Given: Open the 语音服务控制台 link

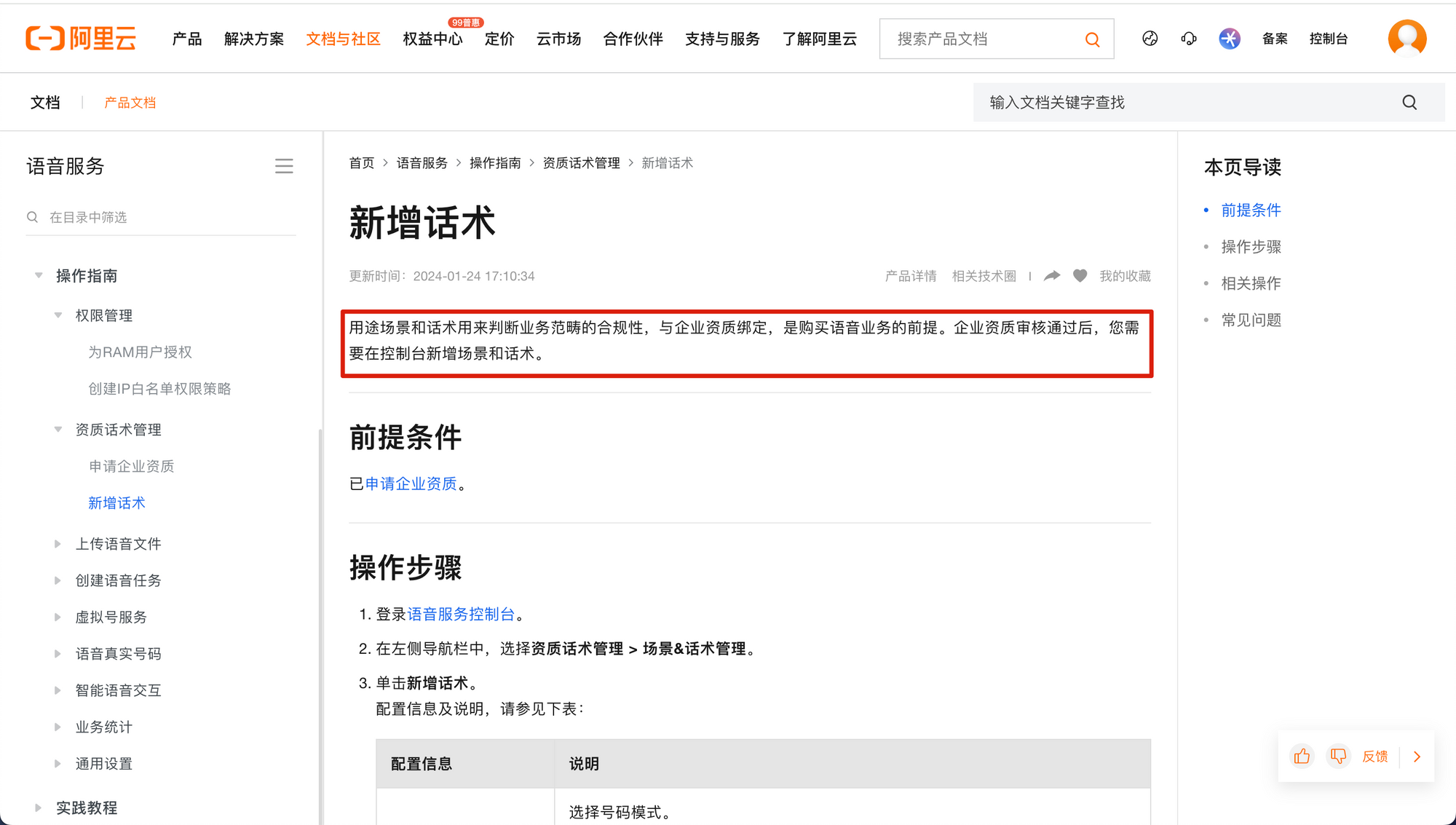Looking at the screenshot, I should [x=461, y=614].
